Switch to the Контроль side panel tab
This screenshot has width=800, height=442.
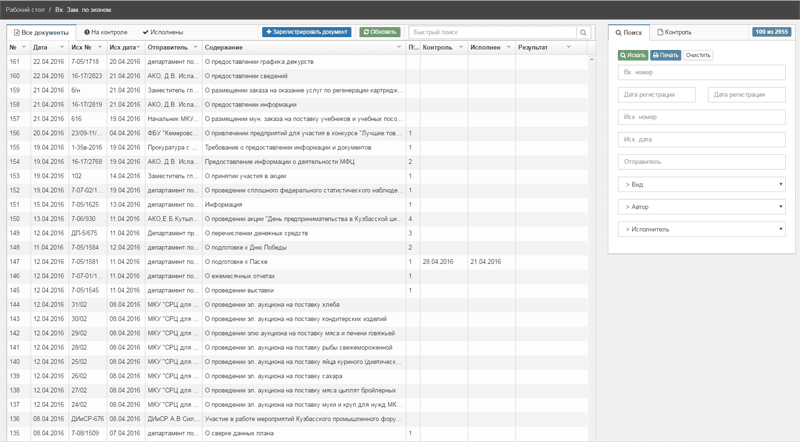click(674, 32)
